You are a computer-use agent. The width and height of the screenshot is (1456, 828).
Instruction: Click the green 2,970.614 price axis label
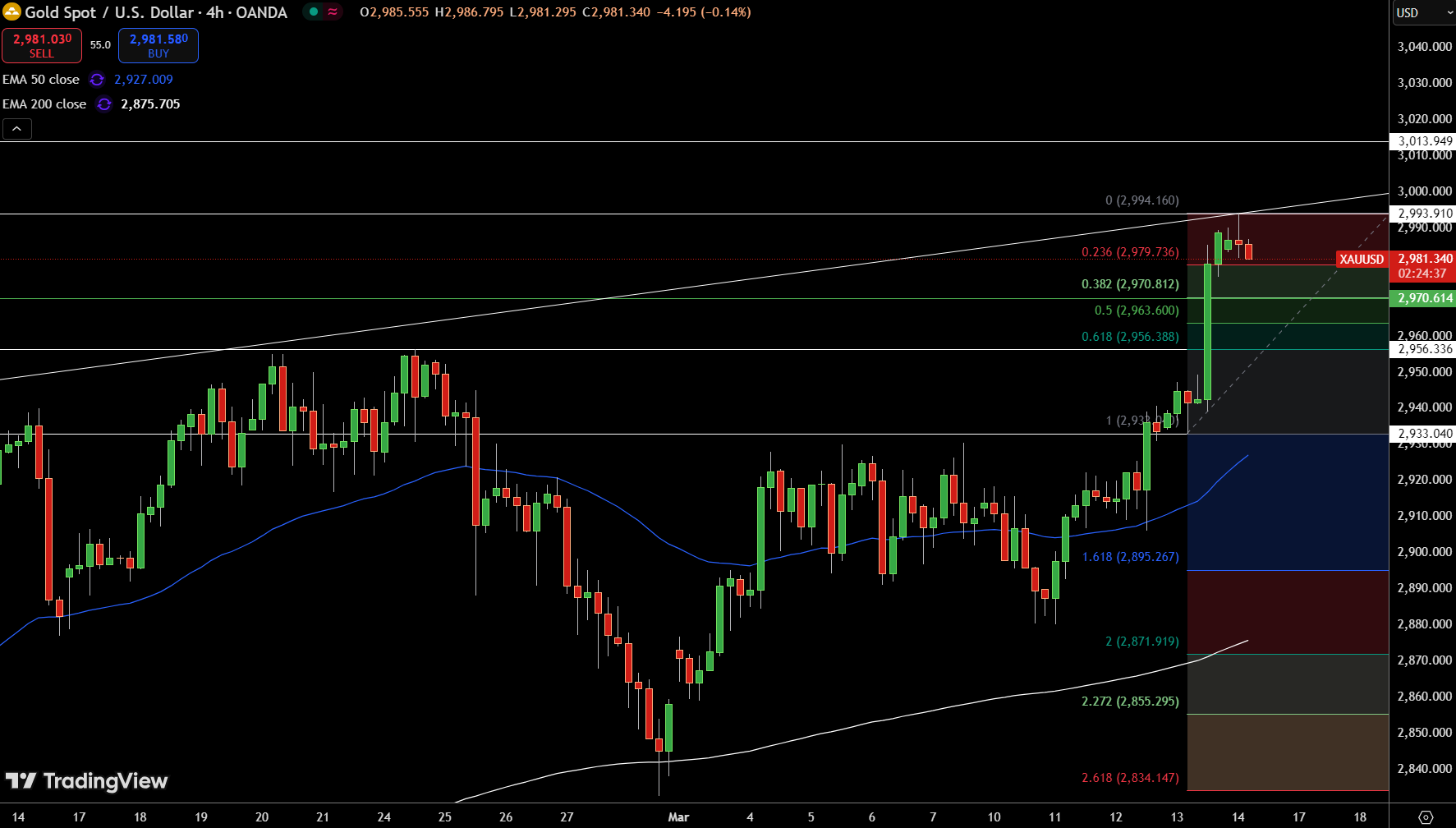click(1425, 298)
